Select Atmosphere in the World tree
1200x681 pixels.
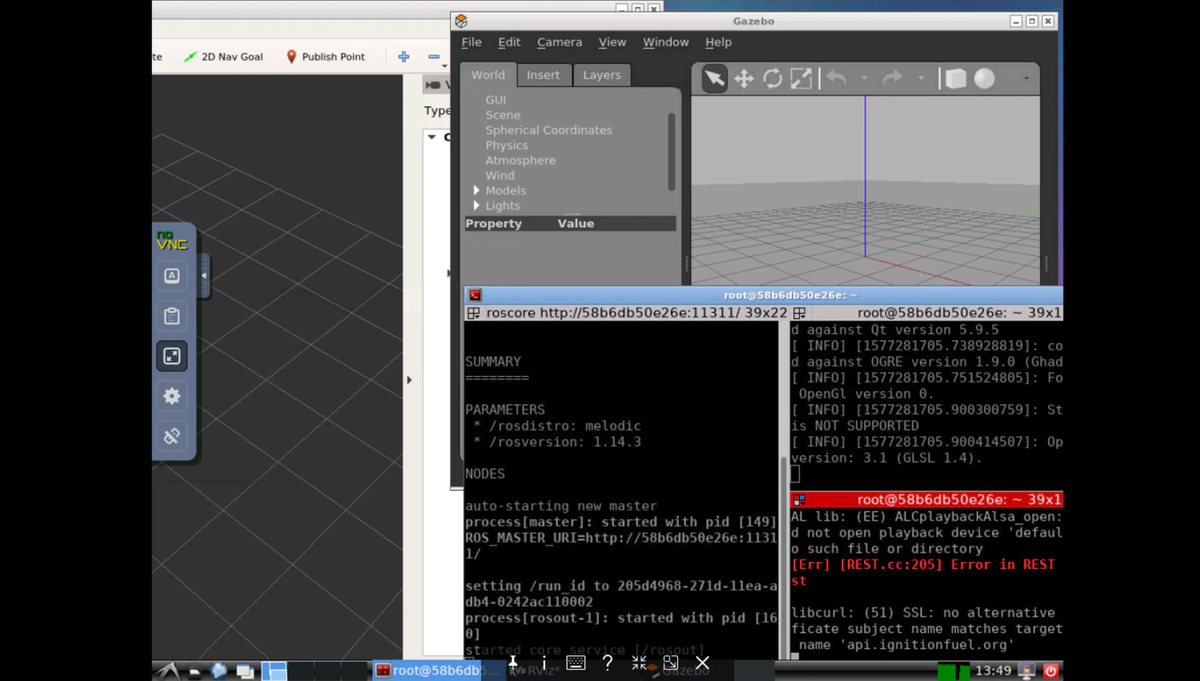pyautogui.click(x=520, y=160)
